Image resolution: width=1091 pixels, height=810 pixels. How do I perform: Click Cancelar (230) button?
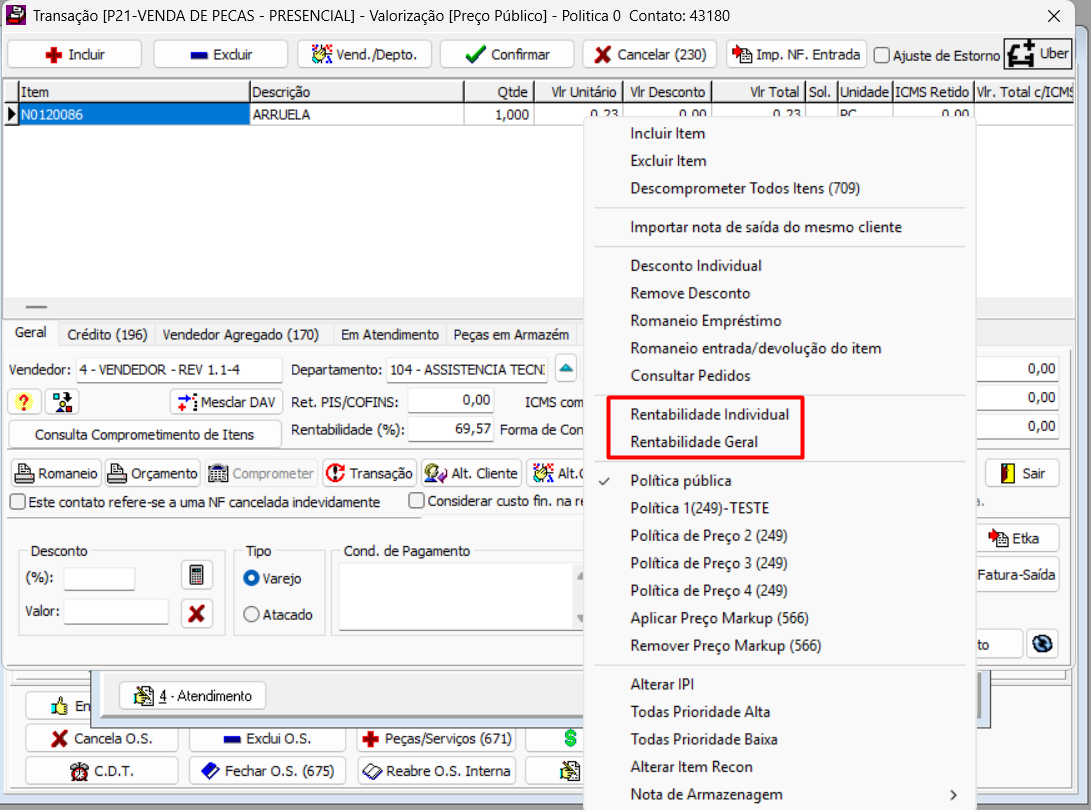click(650, 54)
